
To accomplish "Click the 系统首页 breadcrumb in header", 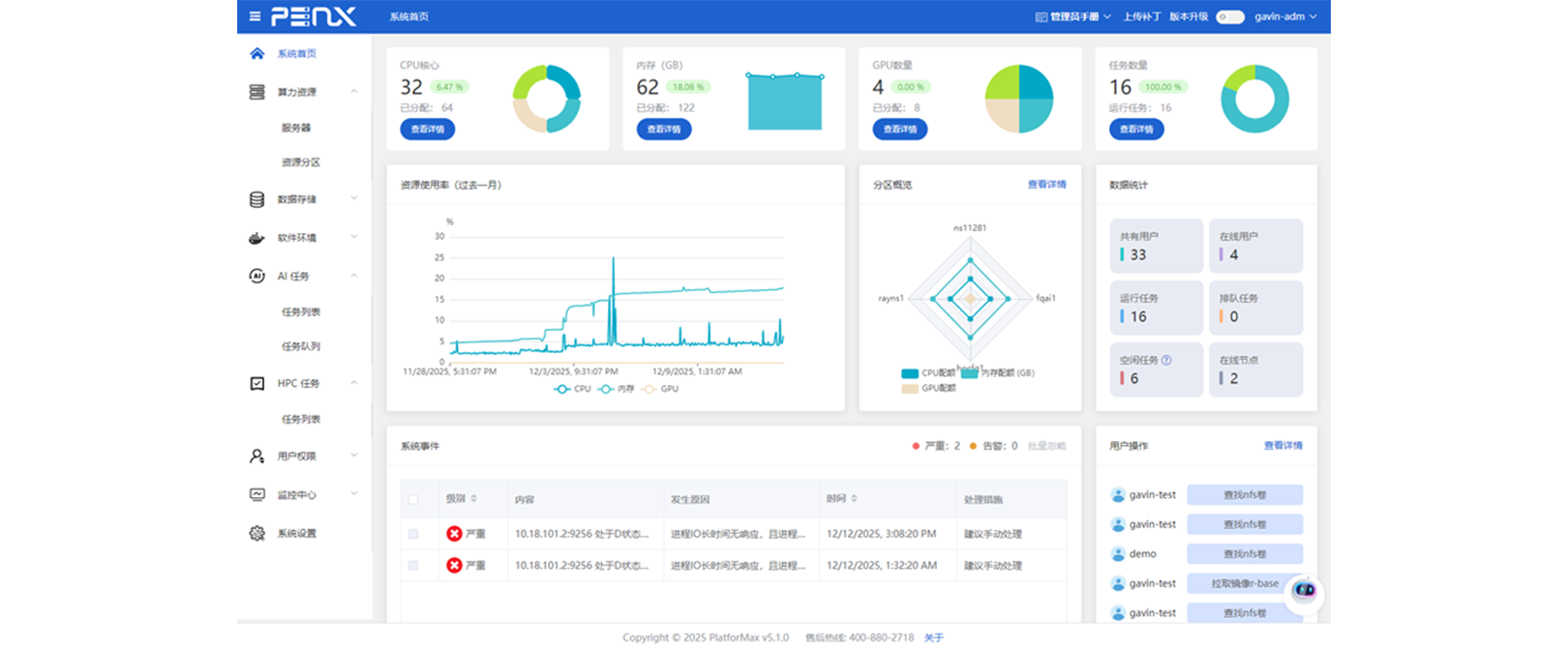I will pos(409,16).
